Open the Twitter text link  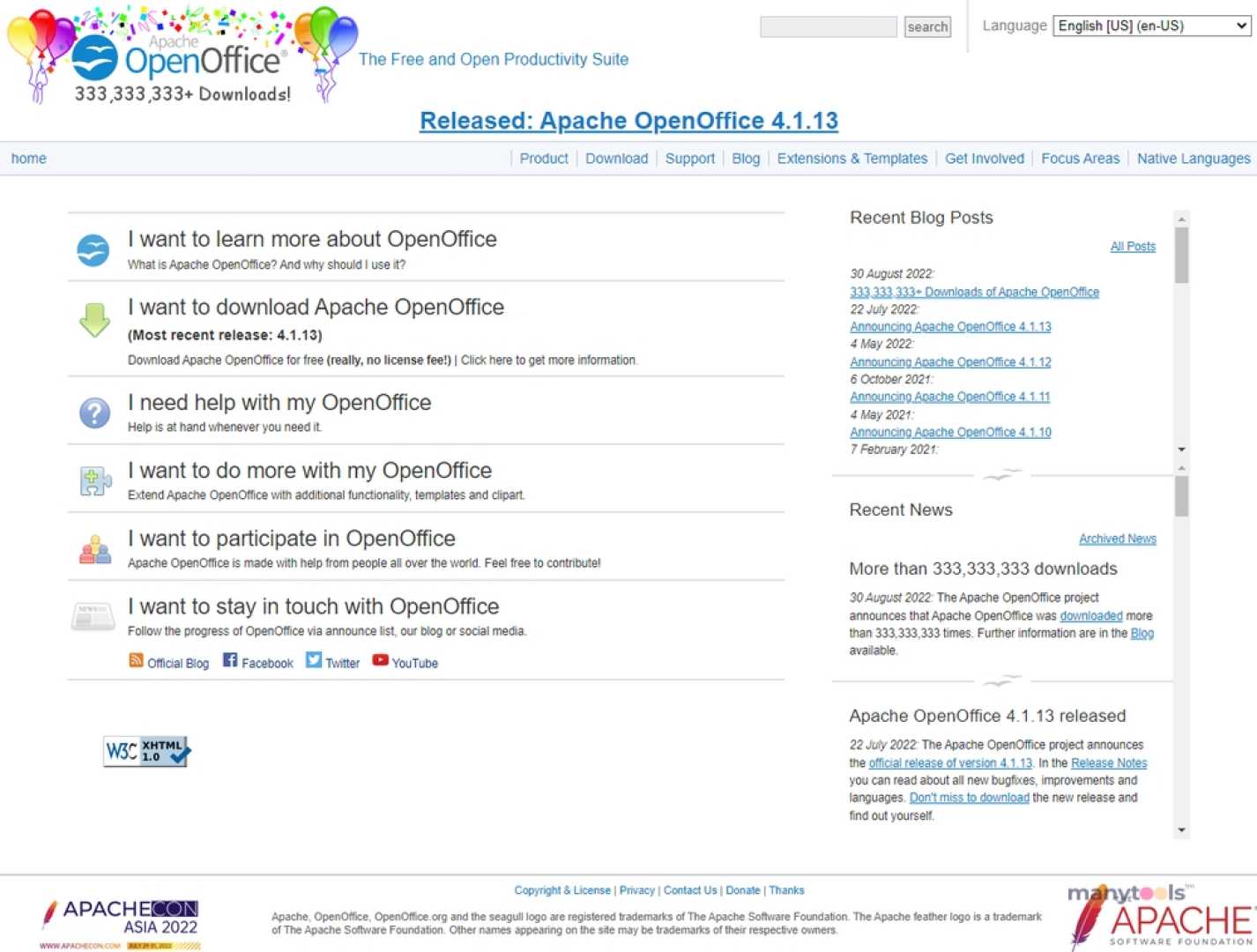[343, 663]
